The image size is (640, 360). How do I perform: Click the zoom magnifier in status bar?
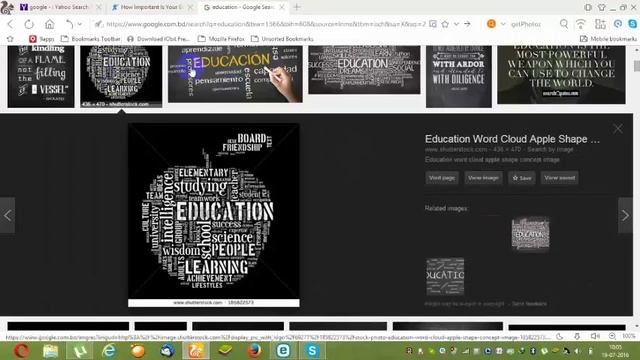[612, 336]
